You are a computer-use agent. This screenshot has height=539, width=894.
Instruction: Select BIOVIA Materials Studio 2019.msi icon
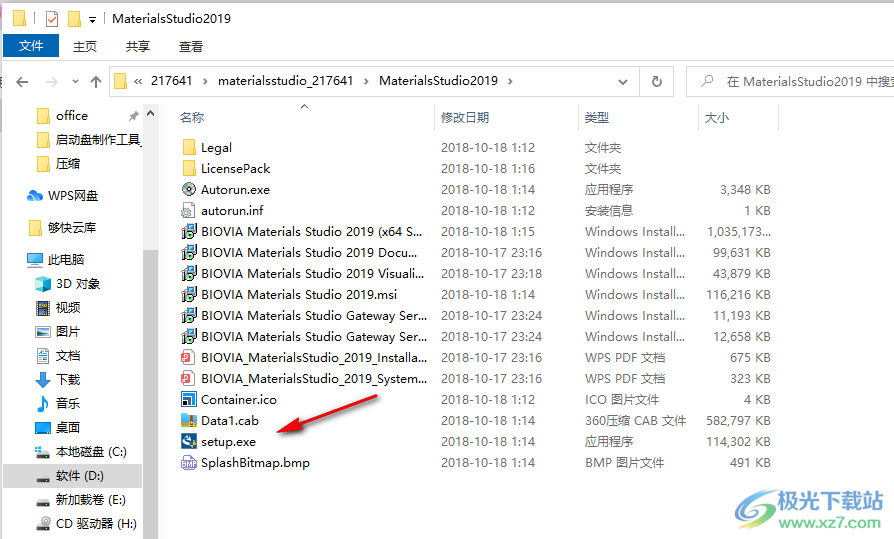coord(189,295)
